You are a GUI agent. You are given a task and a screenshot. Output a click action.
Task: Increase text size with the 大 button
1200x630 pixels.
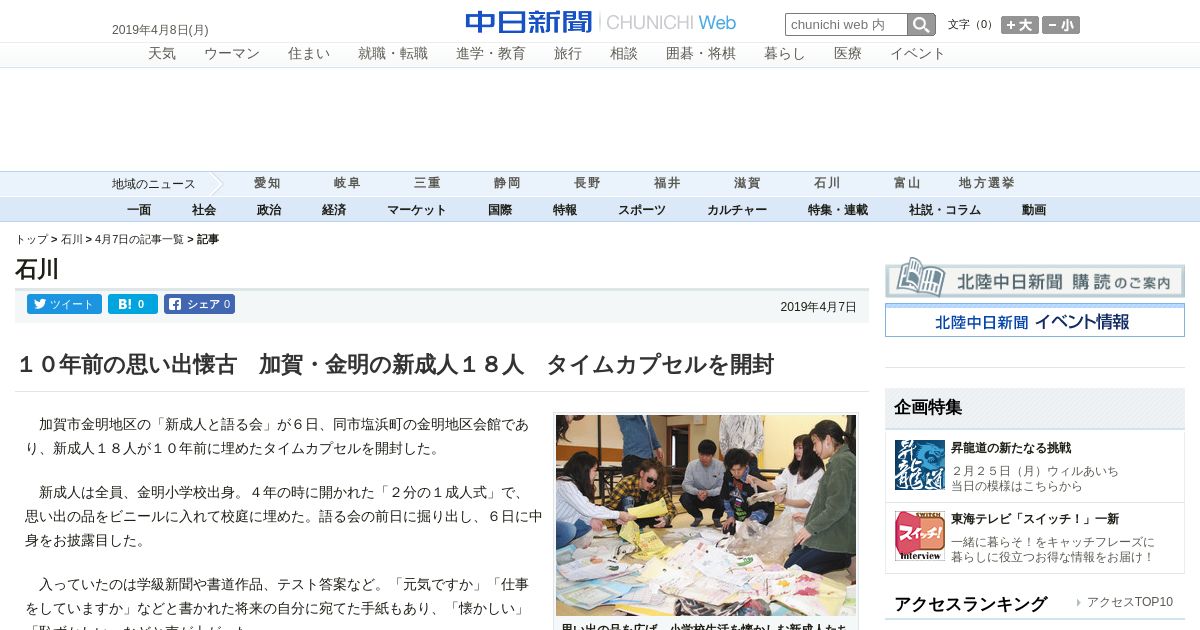1020,25
